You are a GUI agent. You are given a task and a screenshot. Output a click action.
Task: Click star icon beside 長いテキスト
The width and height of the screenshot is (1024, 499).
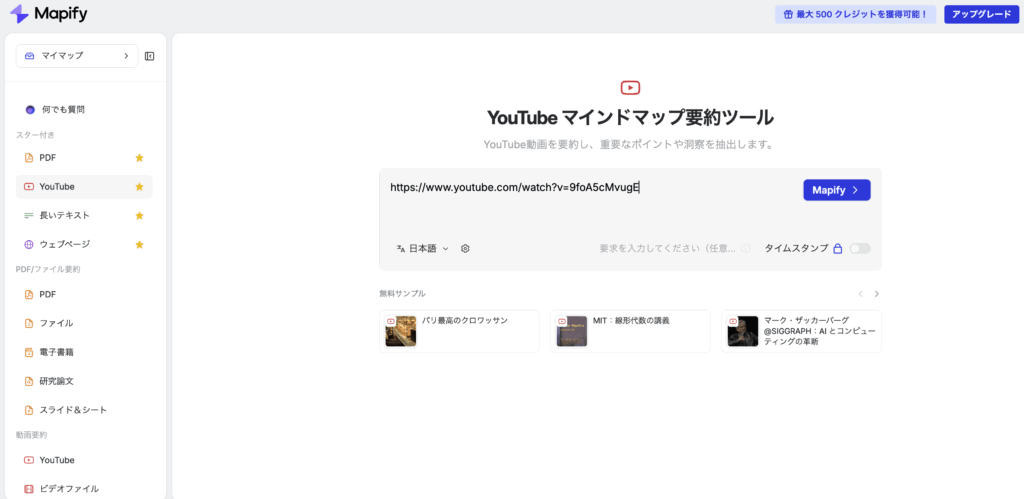(x=140, y=216)
